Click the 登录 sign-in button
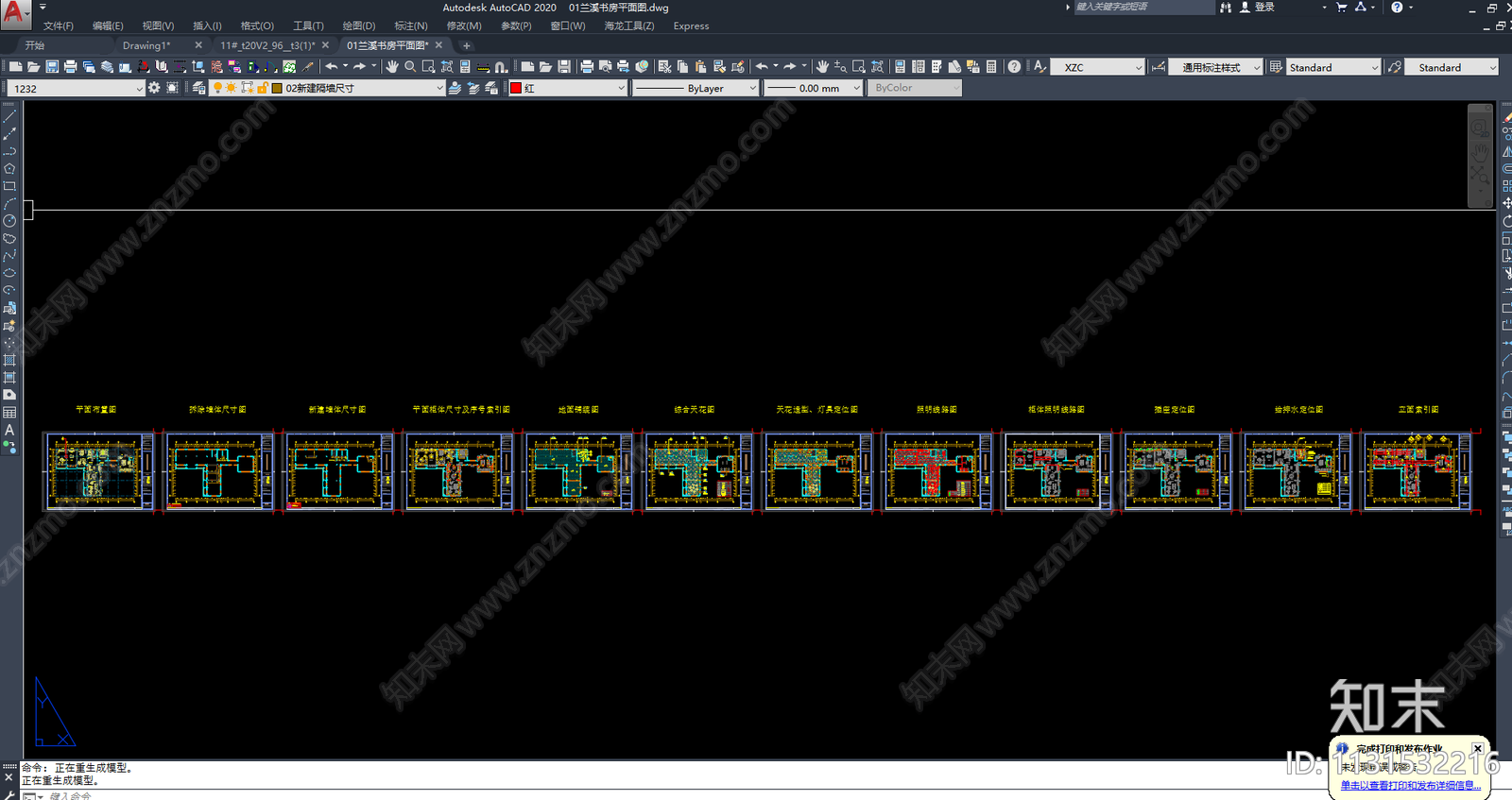 [x=1258, y=8]
